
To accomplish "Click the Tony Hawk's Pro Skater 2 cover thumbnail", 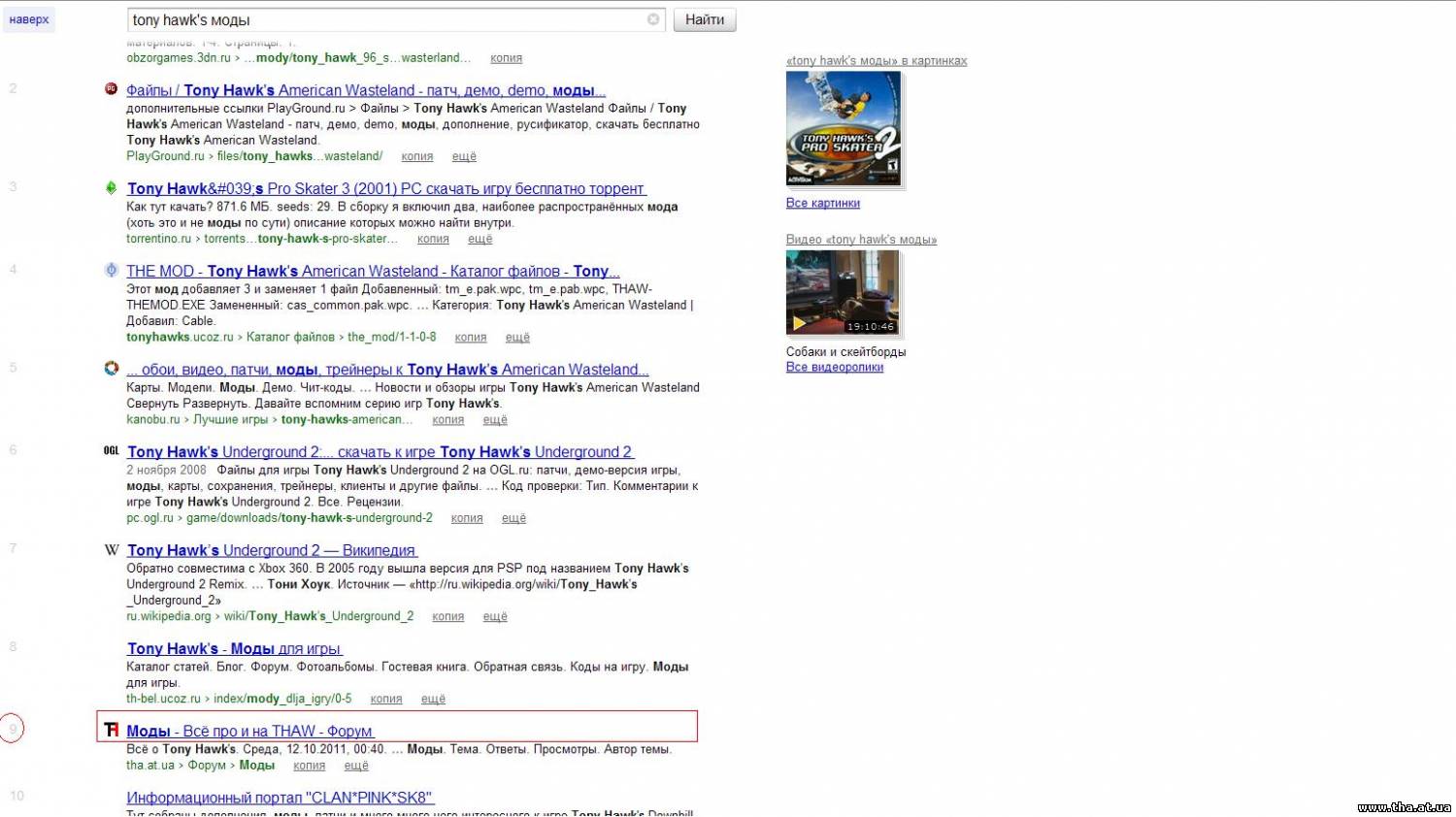I will (844, 129).
